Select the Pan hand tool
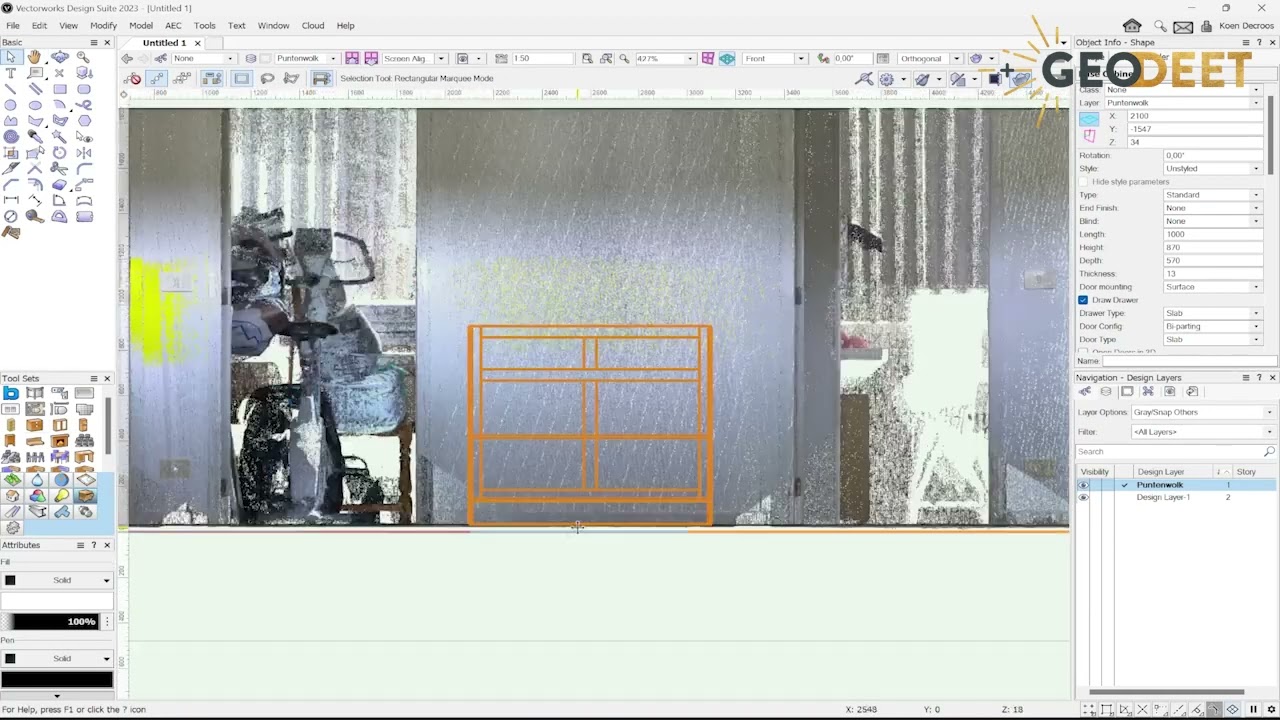Viewport: 1280px width, 720px height. 35,57
